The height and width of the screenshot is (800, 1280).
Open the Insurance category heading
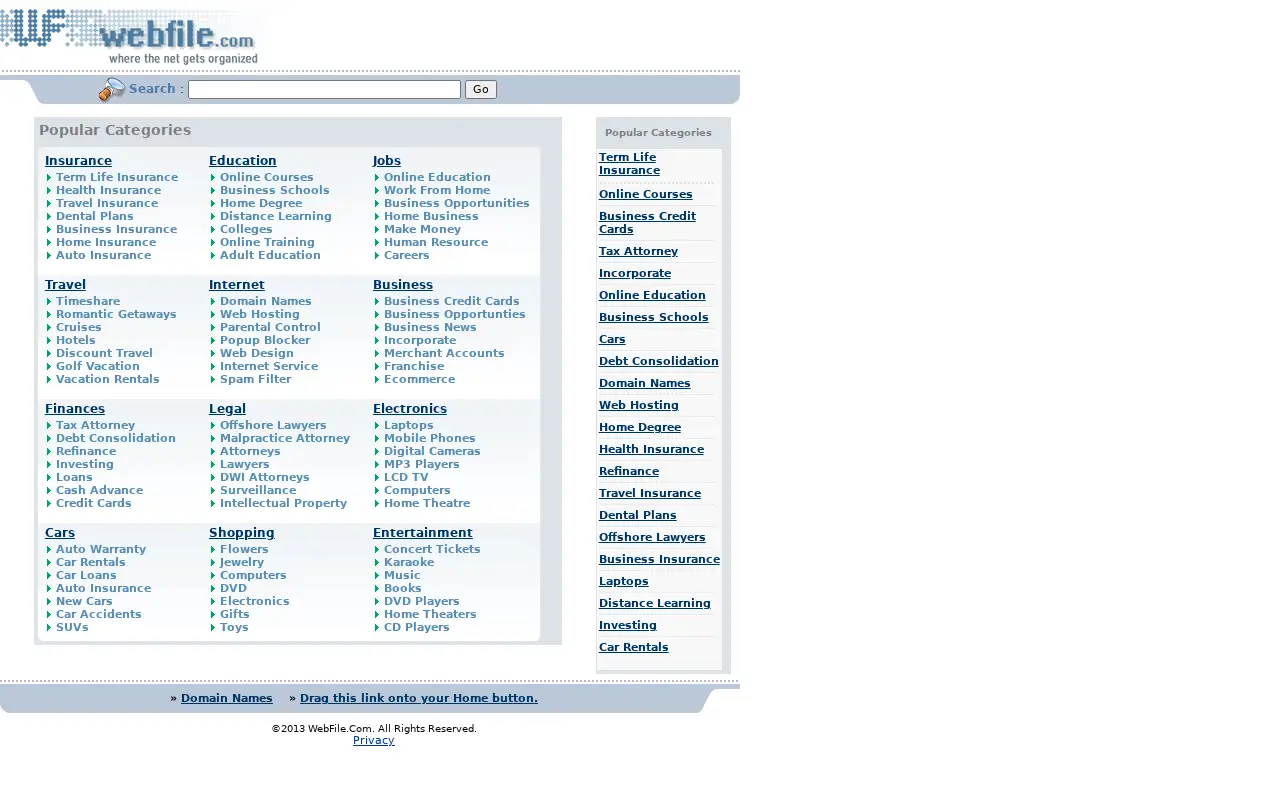[x=78, y=161]
